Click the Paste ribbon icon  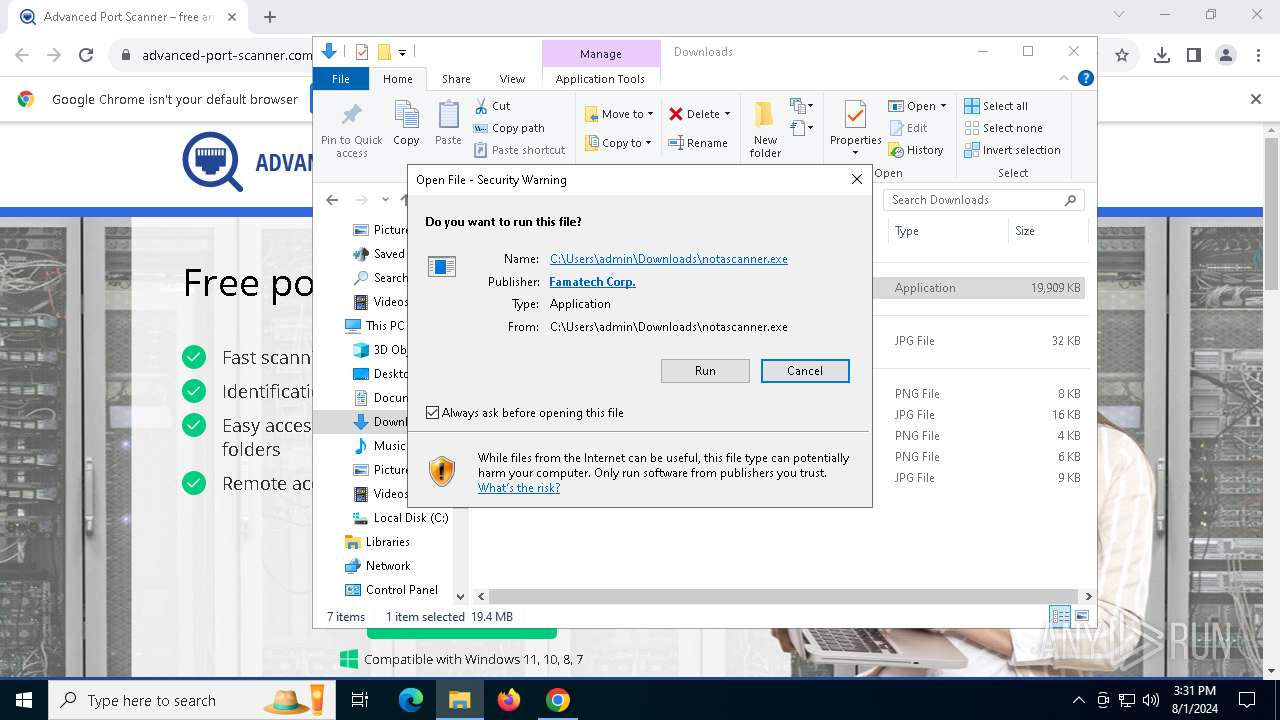click(449, 124)
